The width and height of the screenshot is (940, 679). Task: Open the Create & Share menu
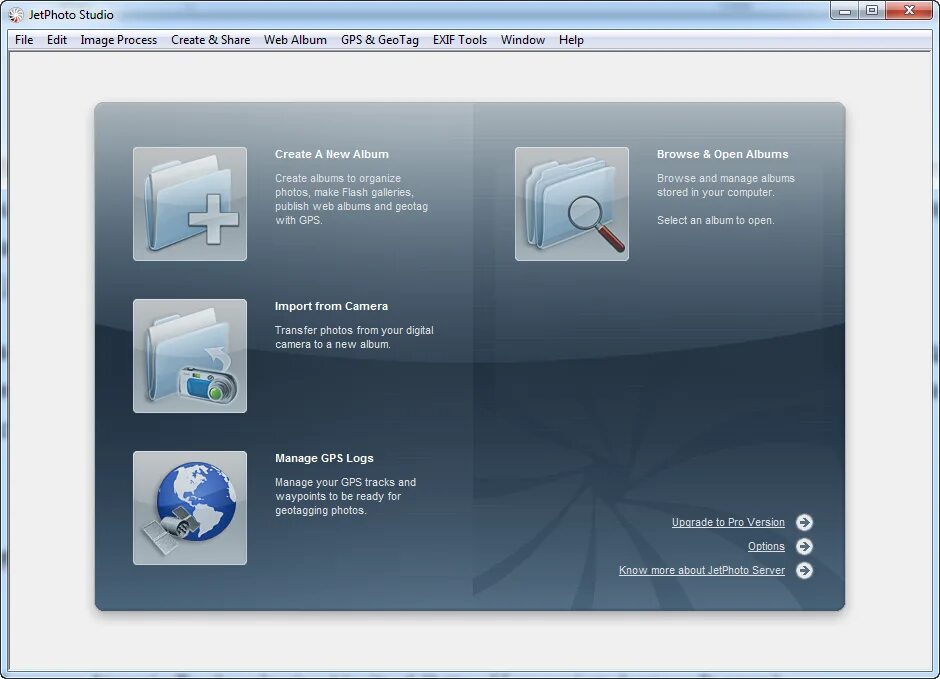coord(210,40)
